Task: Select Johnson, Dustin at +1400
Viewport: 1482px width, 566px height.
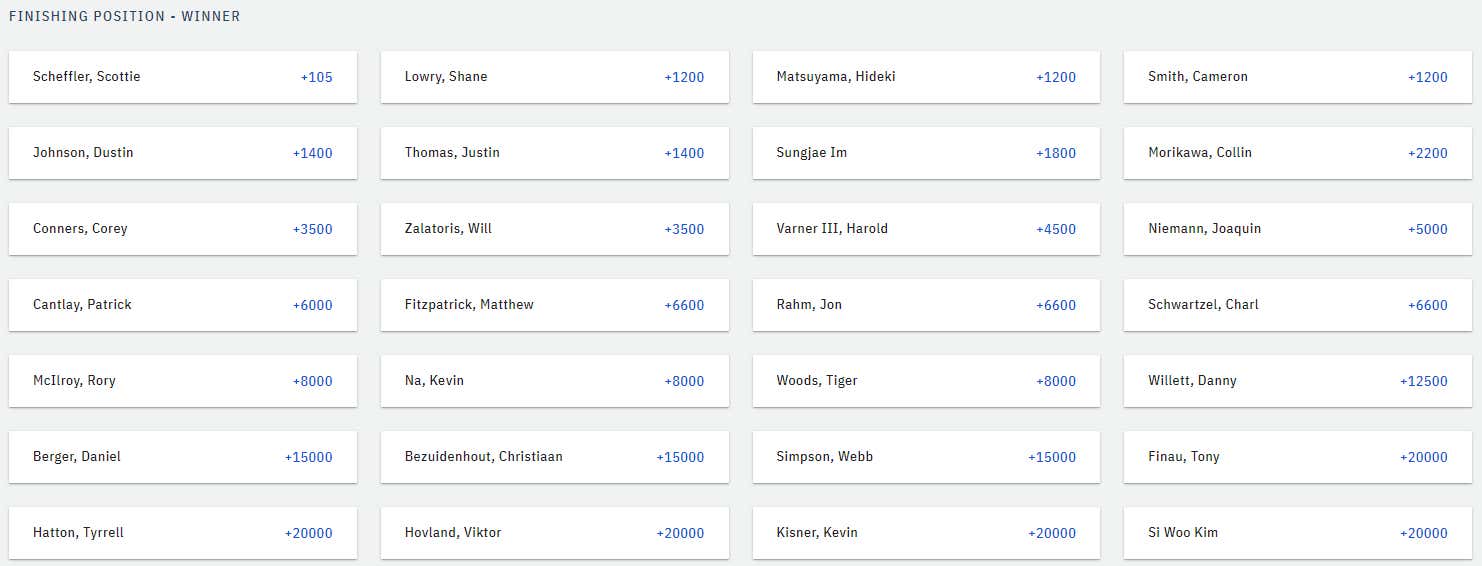Action: pyautogui.click(x=183, y=153)
